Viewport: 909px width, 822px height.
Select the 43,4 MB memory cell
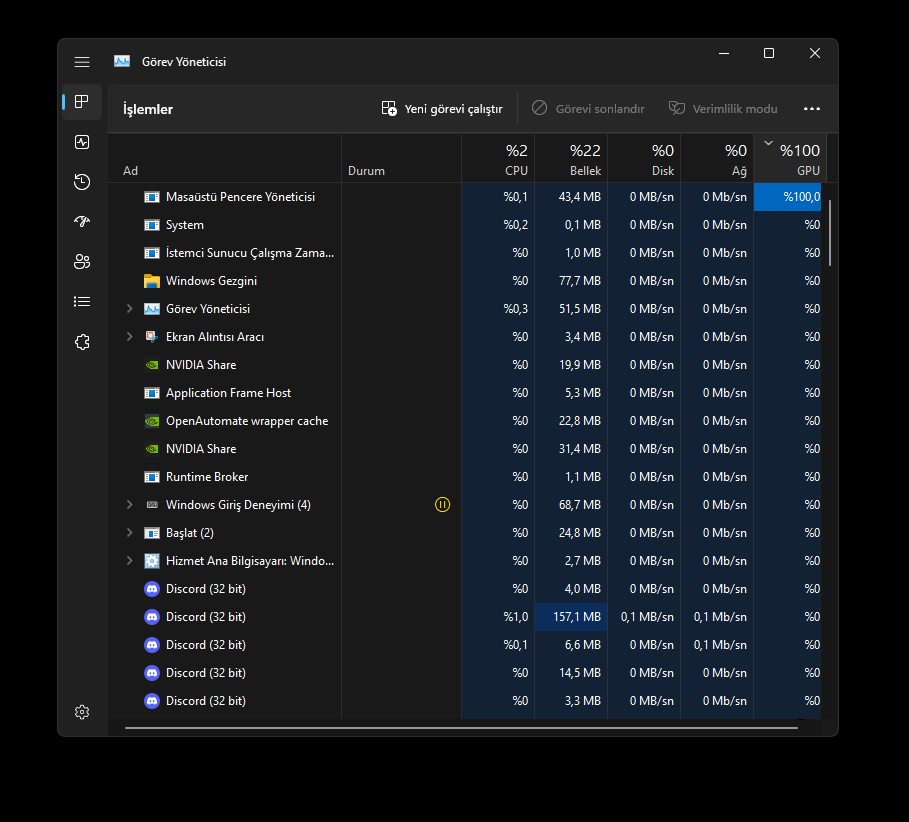point(571,197)
